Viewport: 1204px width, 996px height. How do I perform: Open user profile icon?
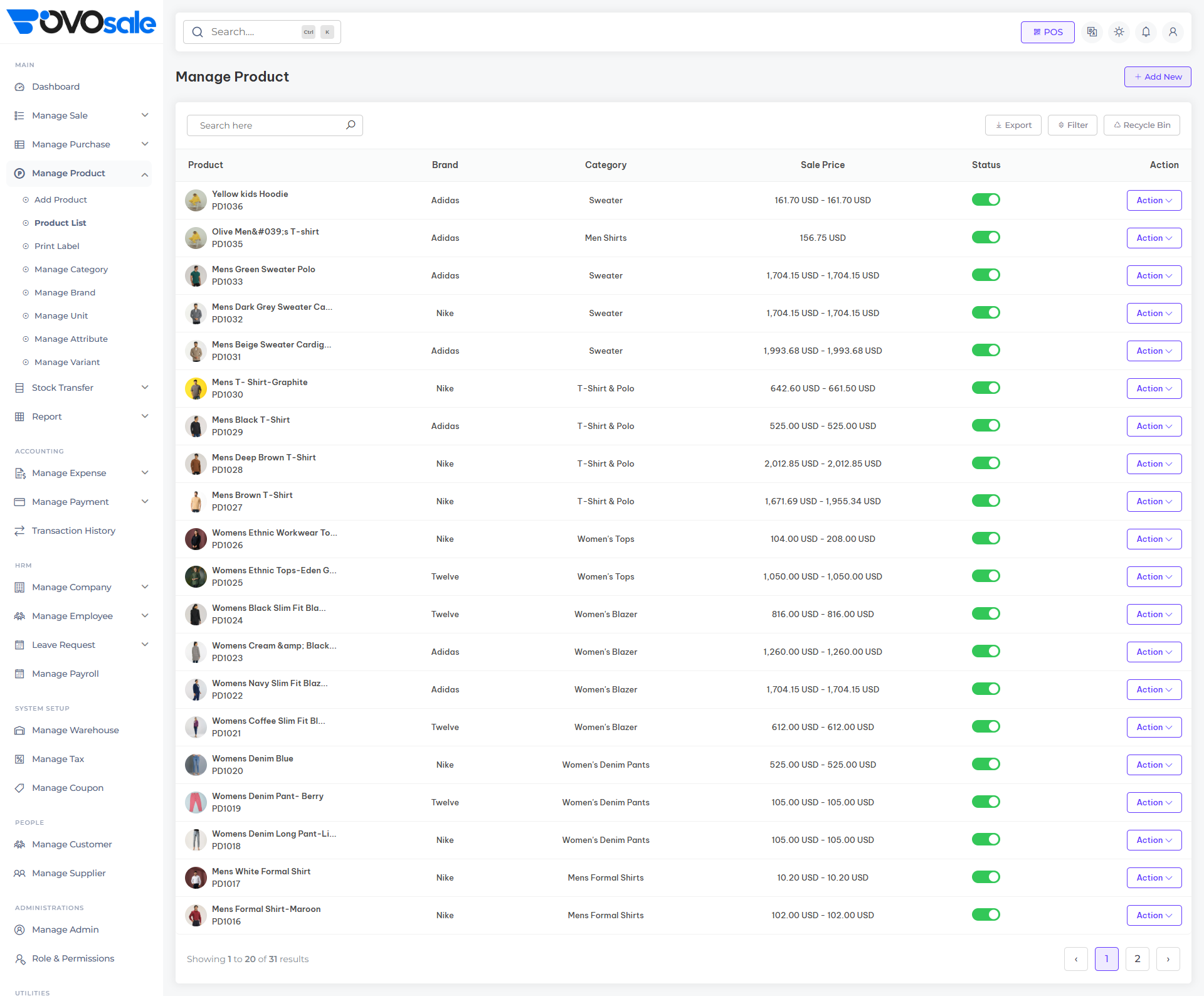[1173, 32]
